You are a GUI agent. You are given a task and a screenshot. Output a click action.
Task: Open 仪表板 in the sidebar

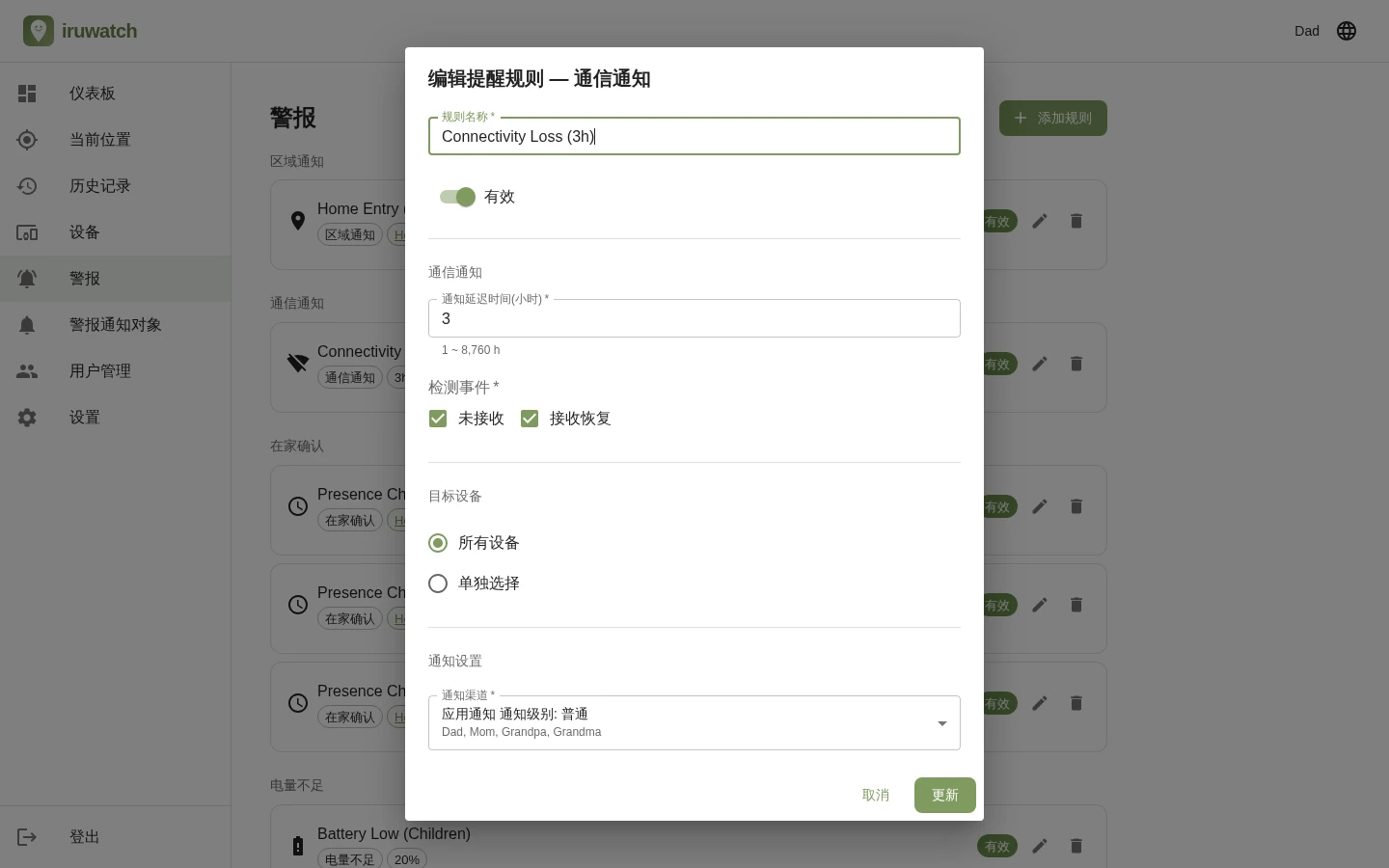(116, 94)
